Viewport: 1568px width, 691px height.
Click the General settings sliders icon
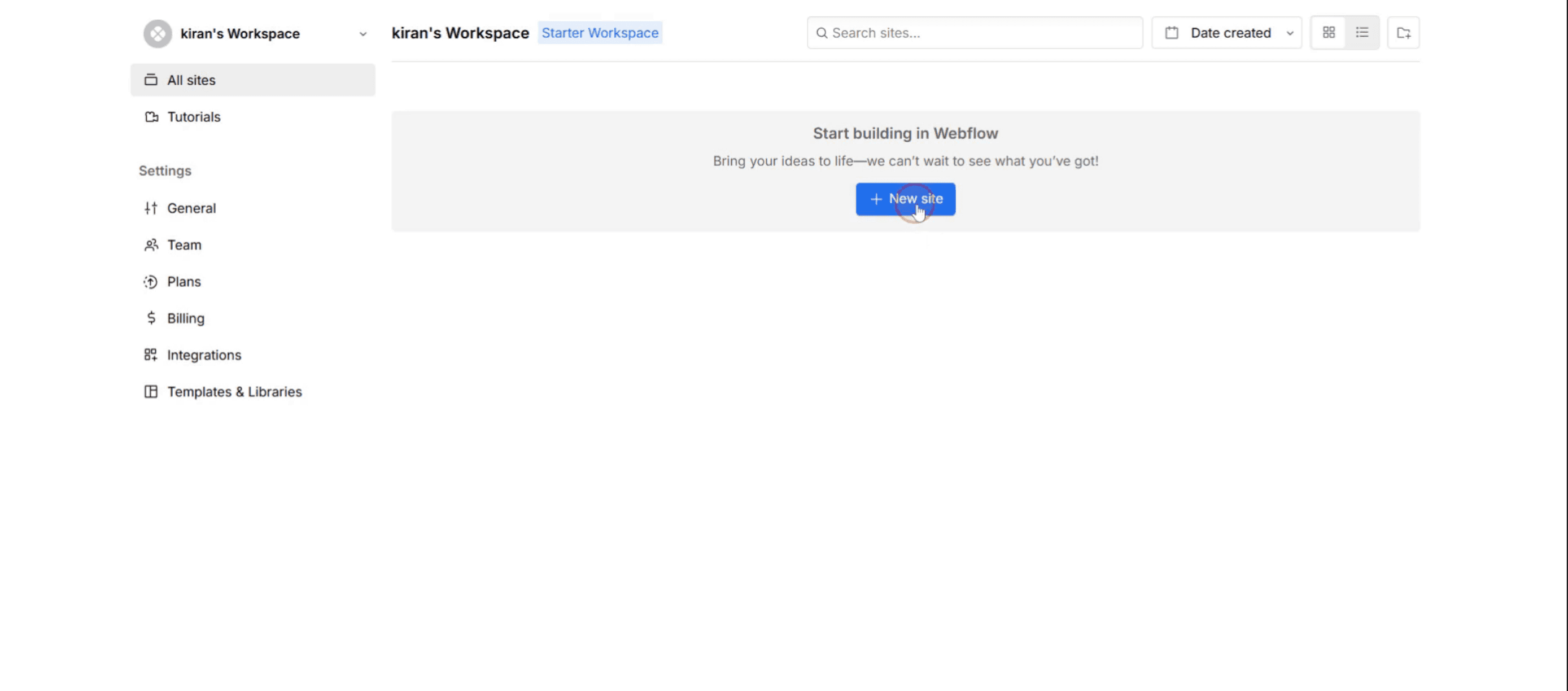(x=151, y=208)
